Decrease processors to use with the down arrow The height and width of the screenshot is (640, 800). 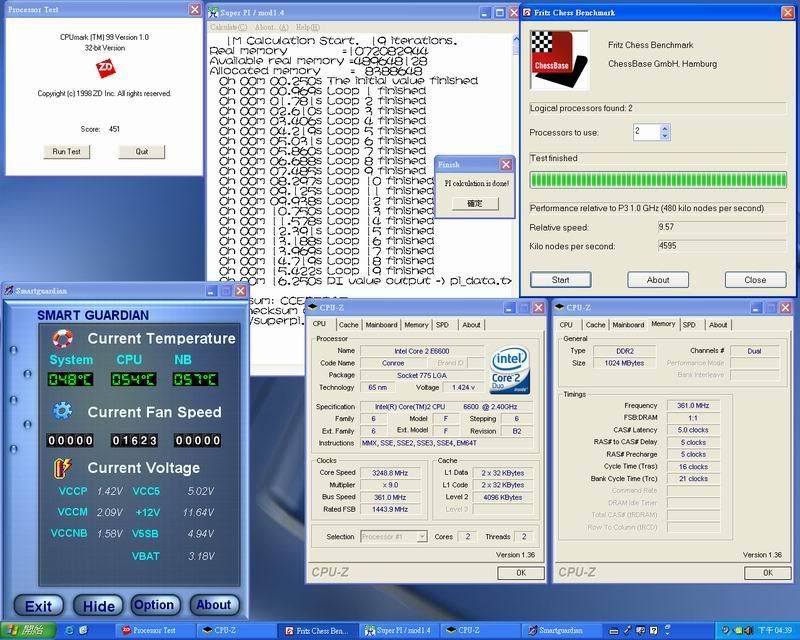pyautogui.click(x=665, y=136)
